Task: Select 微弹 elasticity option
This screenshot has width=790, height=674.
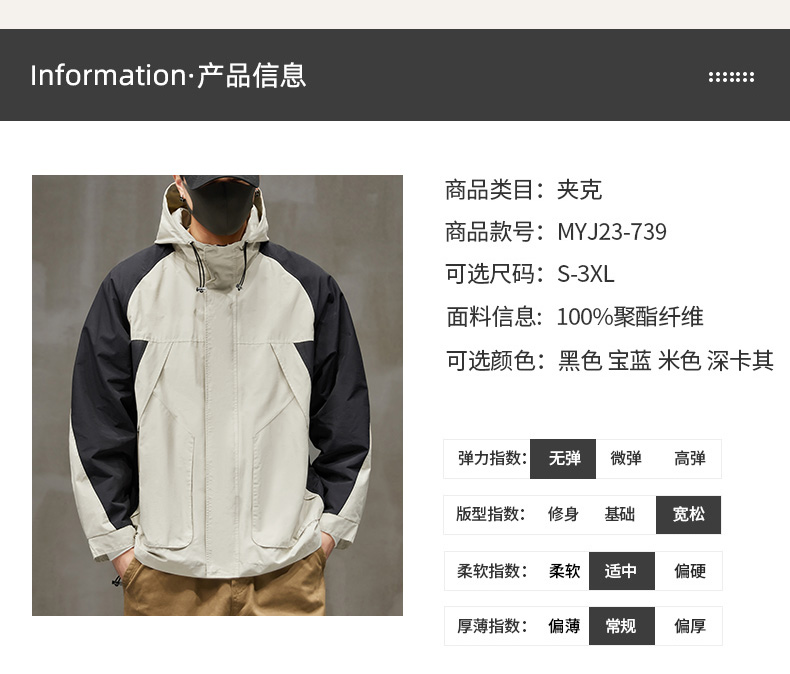Action: pos(626,458)
